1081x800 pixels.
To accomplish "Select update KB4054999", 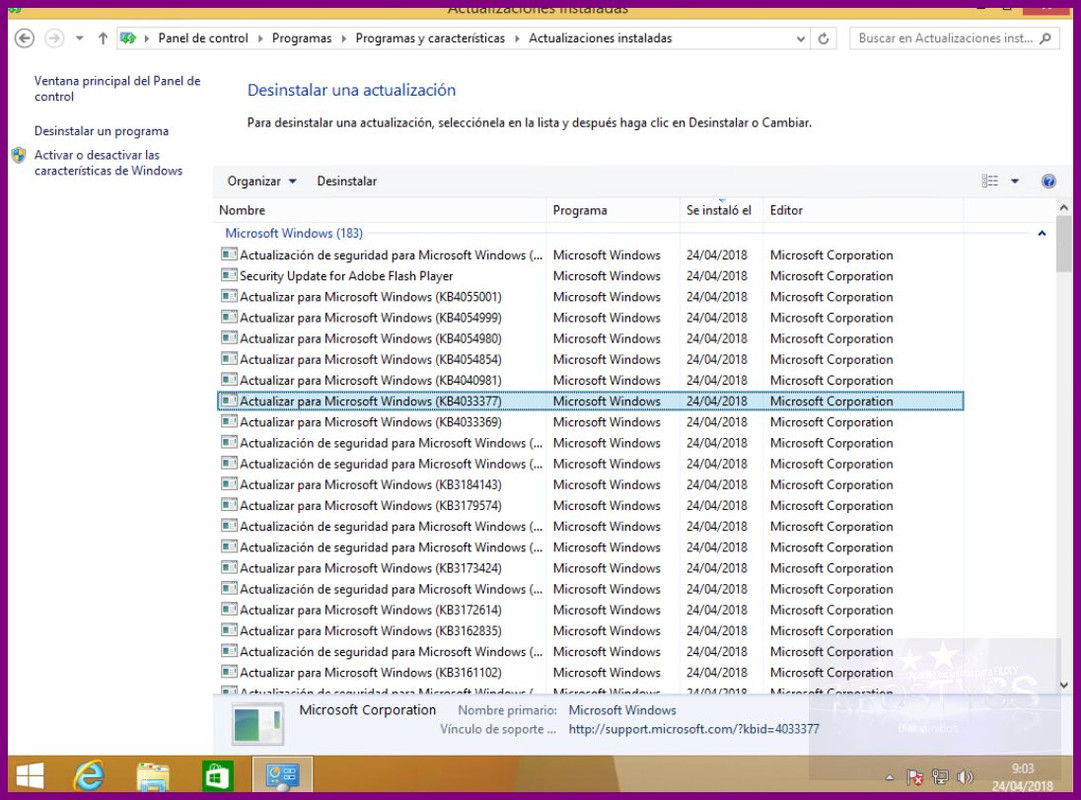I will pos(590,318).
